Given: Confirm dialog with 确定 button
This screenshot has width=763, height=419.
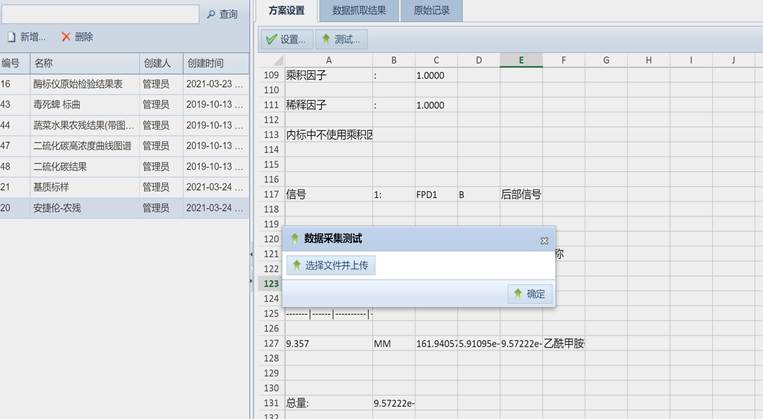Looking at the screenshot, I should tap(529, 294).
